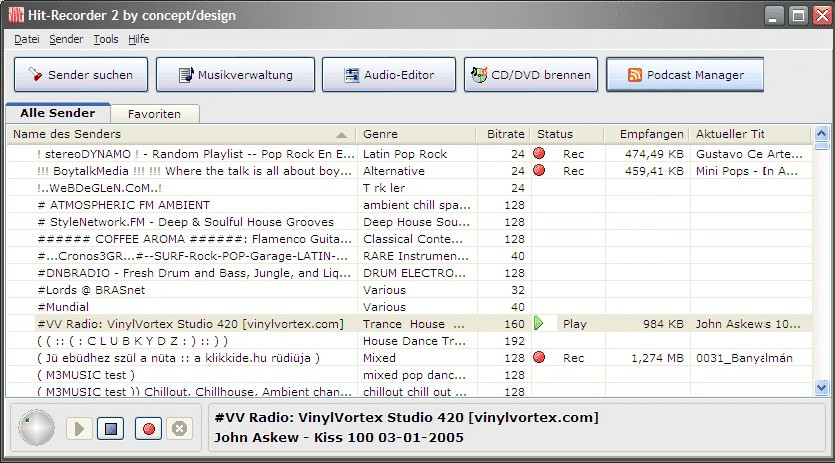The image size is (835, 463).
Task: Close the Hit-Recorder window
Action: 823,15
